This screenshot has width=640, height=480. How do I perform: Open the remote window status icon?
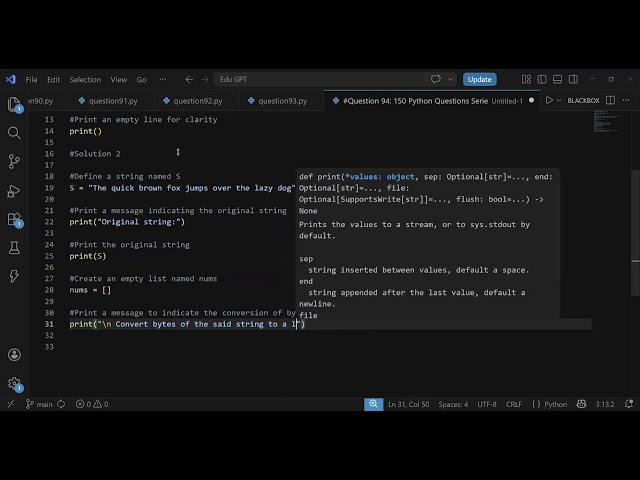tap(11, 404)
